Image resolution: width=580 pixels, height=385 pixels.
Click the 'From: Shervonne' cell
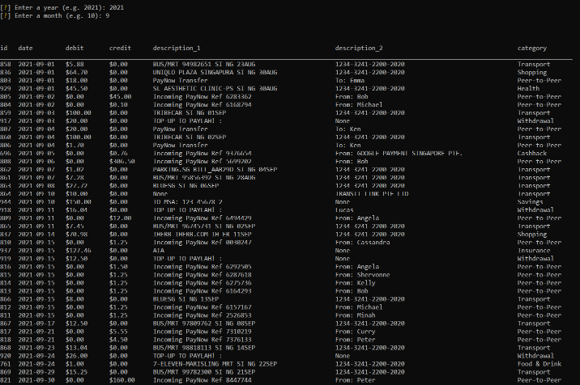click(x=362, y=275)
